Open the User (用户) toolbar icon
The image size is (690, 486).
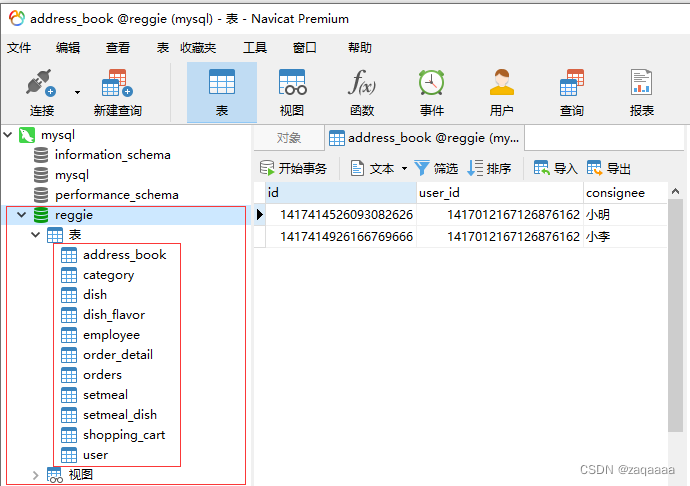502,83
